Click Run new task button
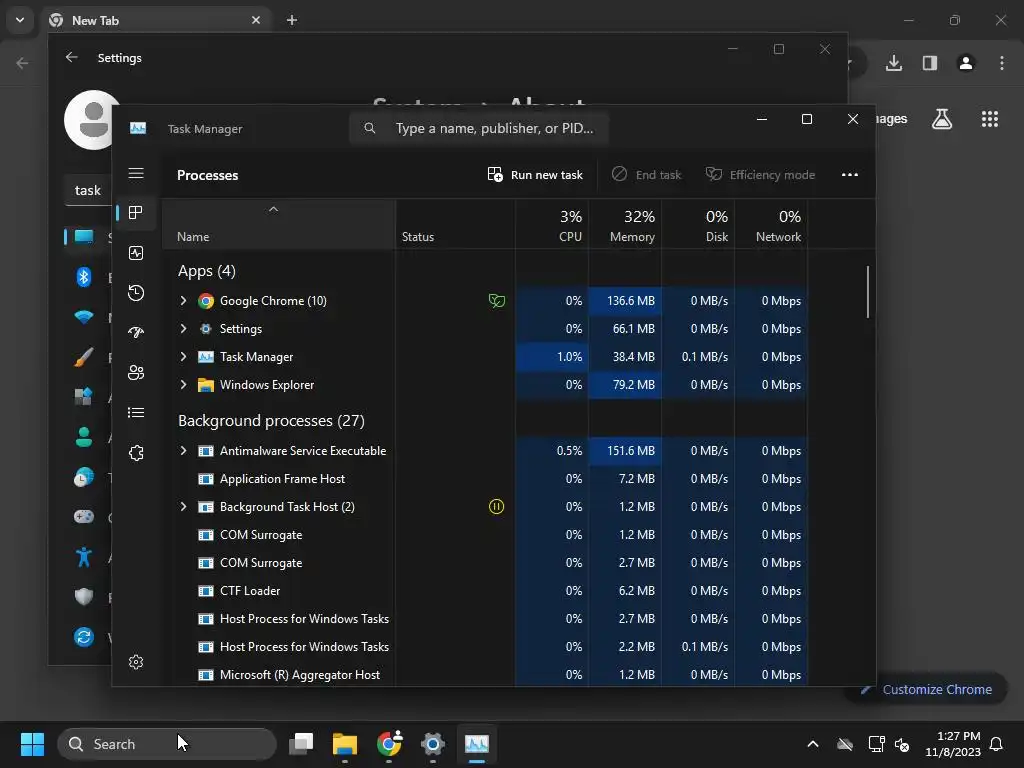Image resolution: width=1024 pixels, height=768 pixels. tap(535, 174)
